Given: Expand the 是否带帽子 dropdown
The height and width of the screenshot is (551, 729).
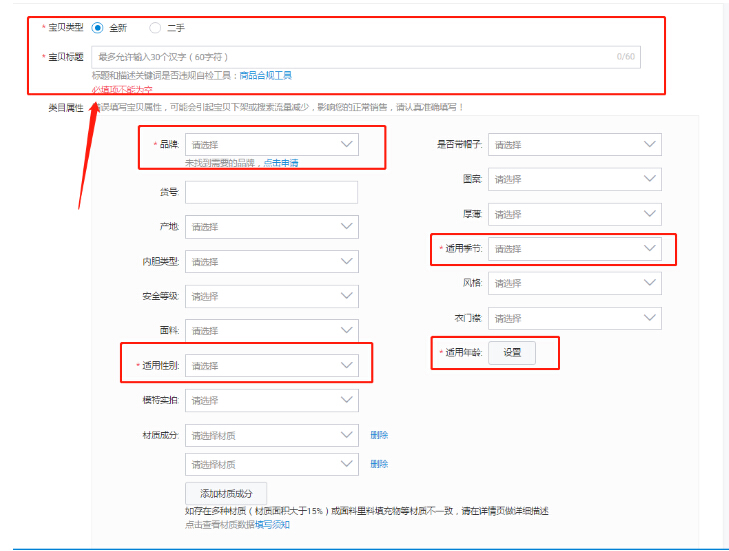Looking at the screenshot, I should coord(574,145).
